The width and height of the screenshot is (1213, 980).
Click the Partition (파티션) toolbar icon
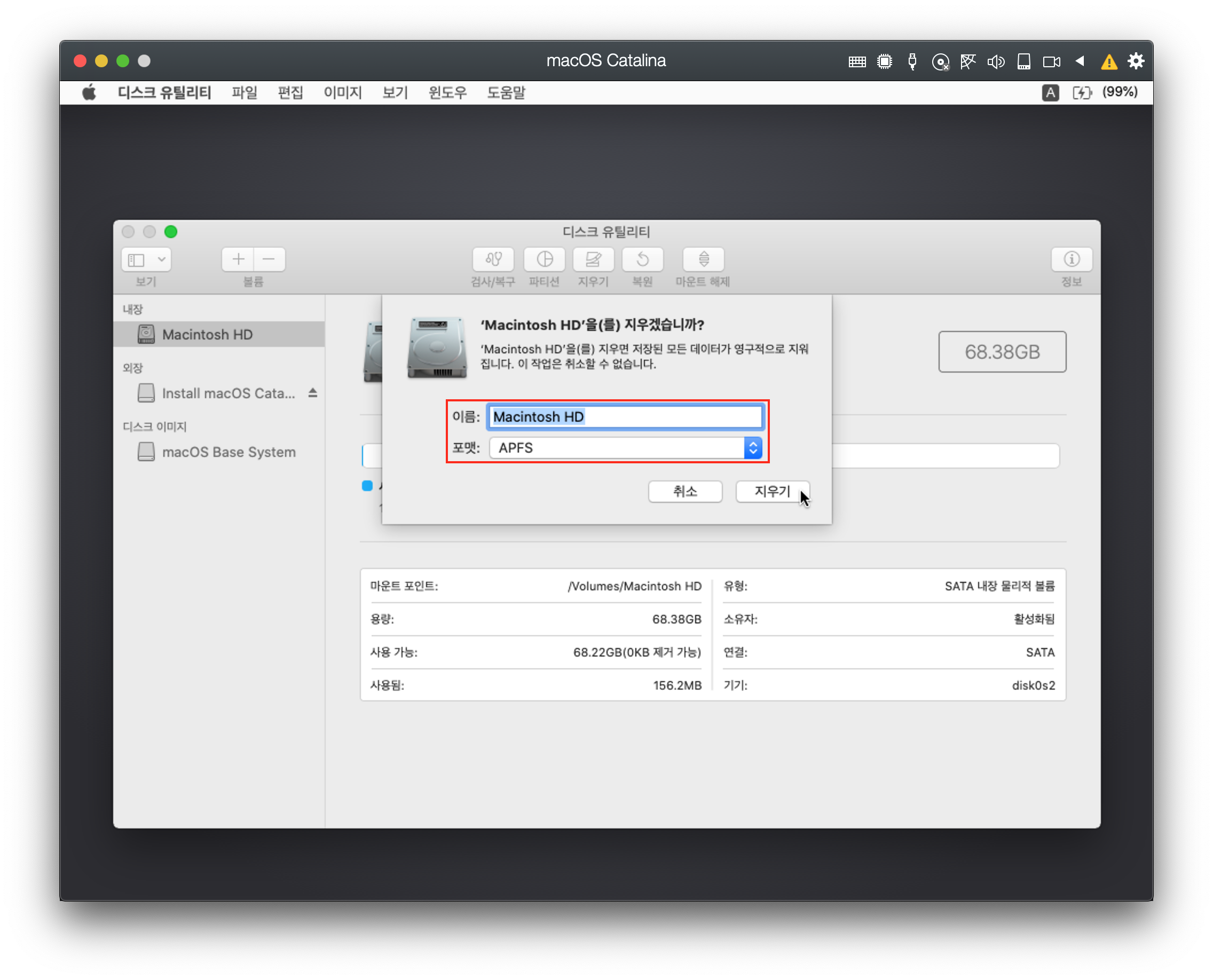(x=544, y=259)
